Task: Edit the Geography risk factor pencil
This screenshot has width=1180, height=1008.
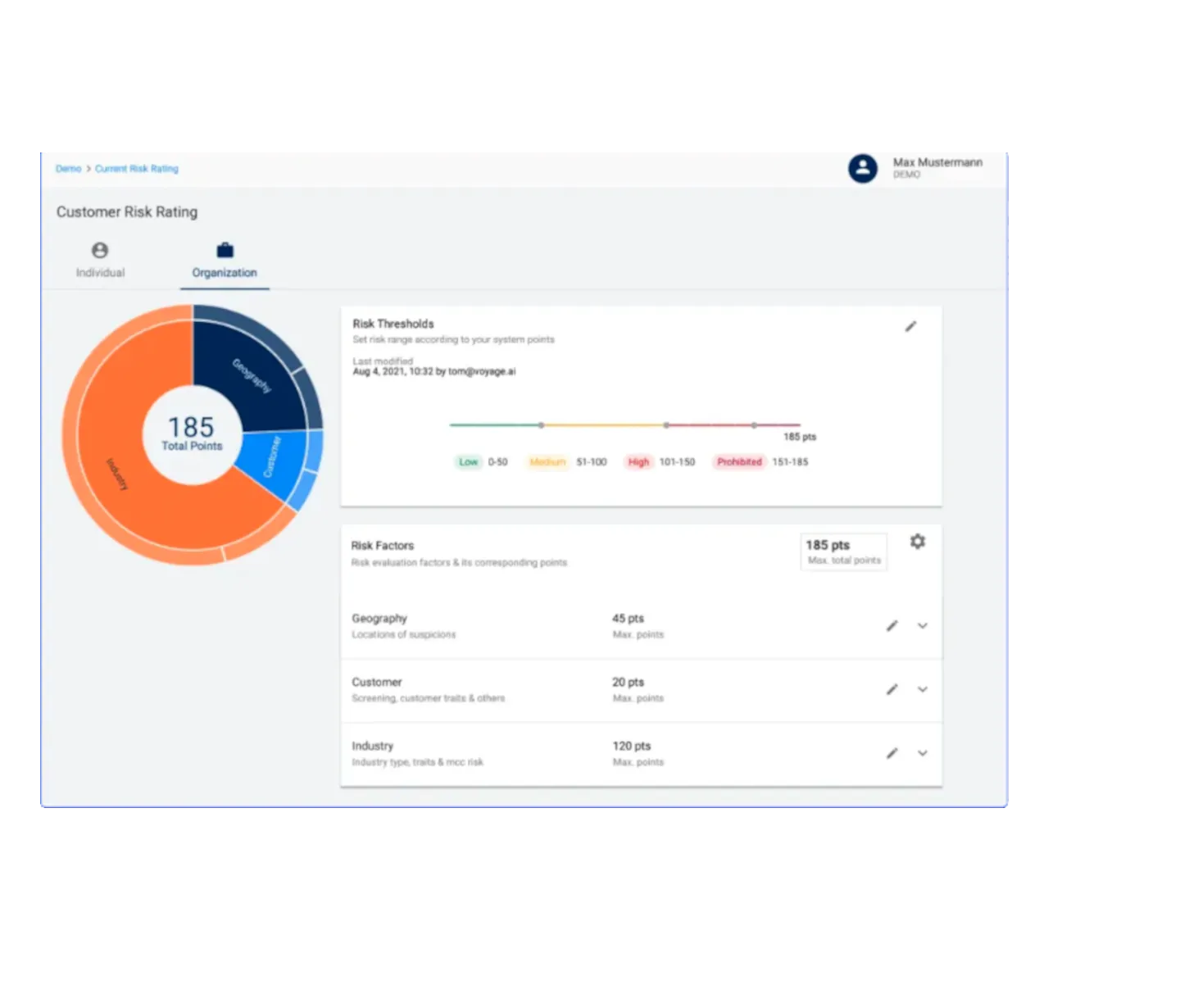Action: tap(892, 625)
